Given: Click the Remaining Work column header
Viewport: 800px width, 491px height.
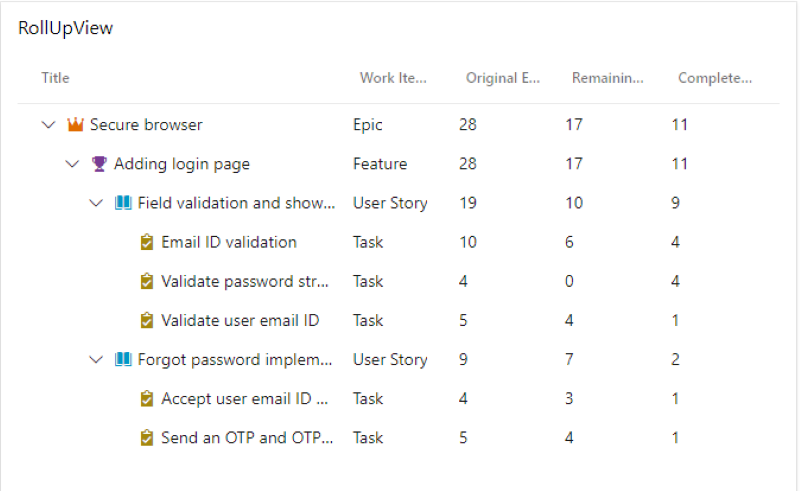Looking at the screenshot, I should click(x=608, y=78).
